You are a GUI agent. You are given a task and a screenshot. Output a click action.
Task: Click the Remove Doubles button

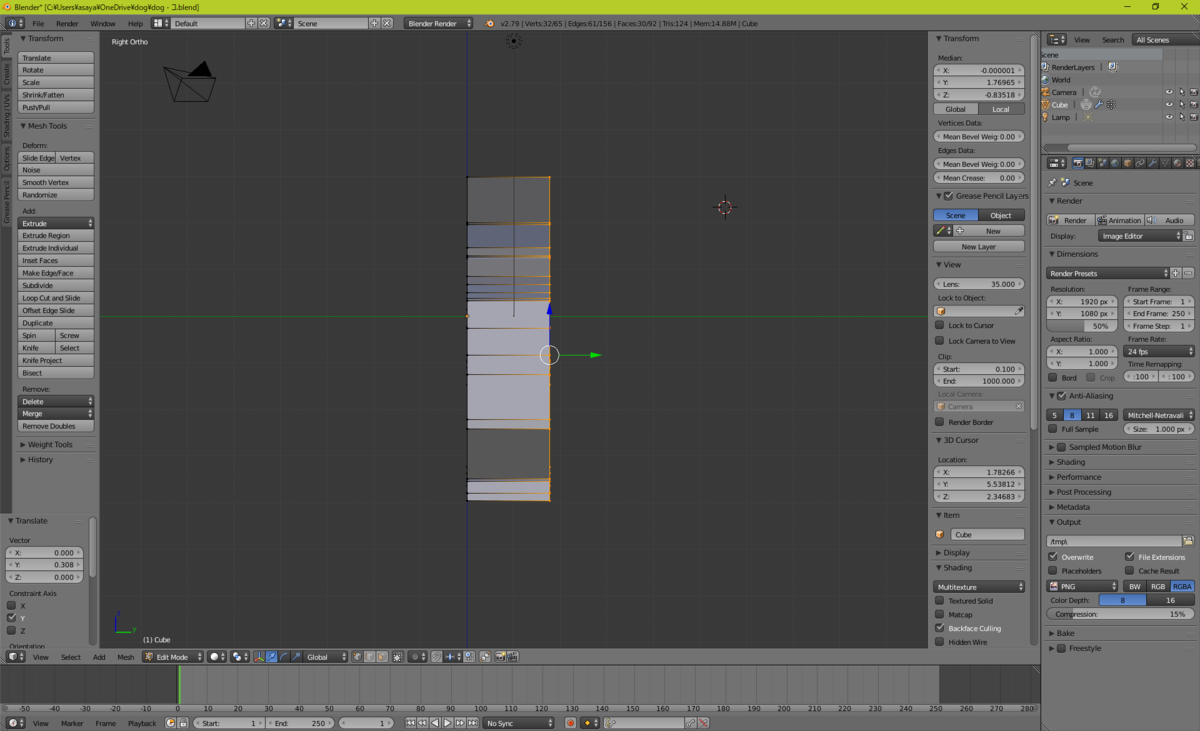click(56, 426)
